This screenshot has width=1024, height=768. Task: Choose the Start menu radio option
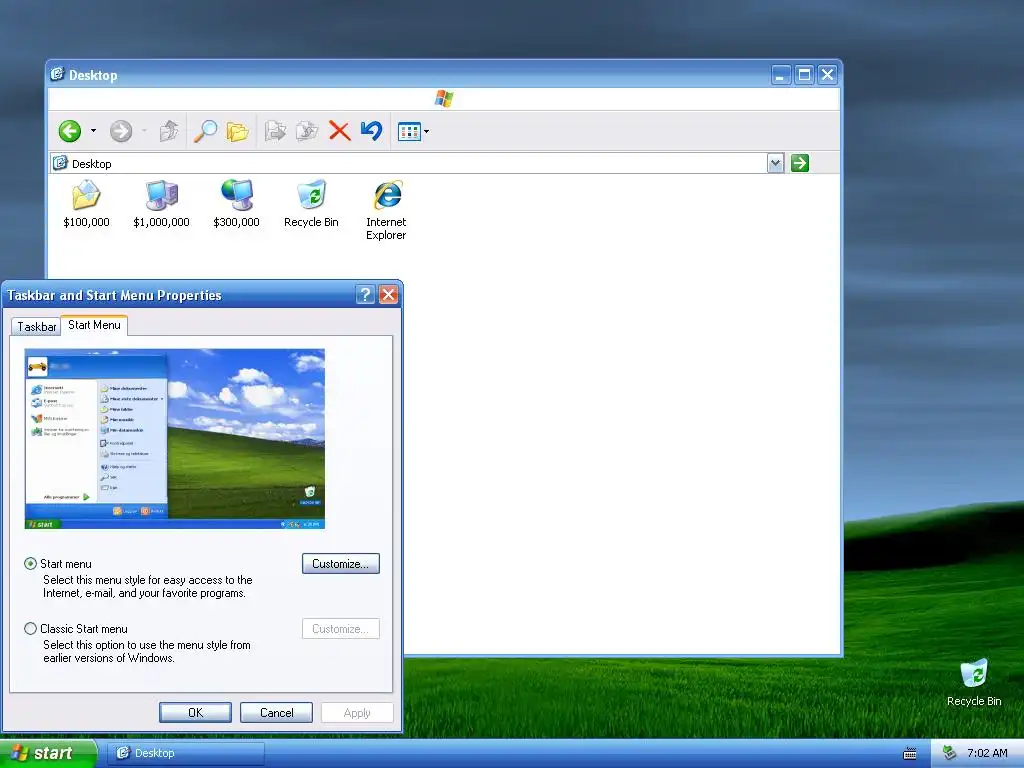[x=30, y=564]
